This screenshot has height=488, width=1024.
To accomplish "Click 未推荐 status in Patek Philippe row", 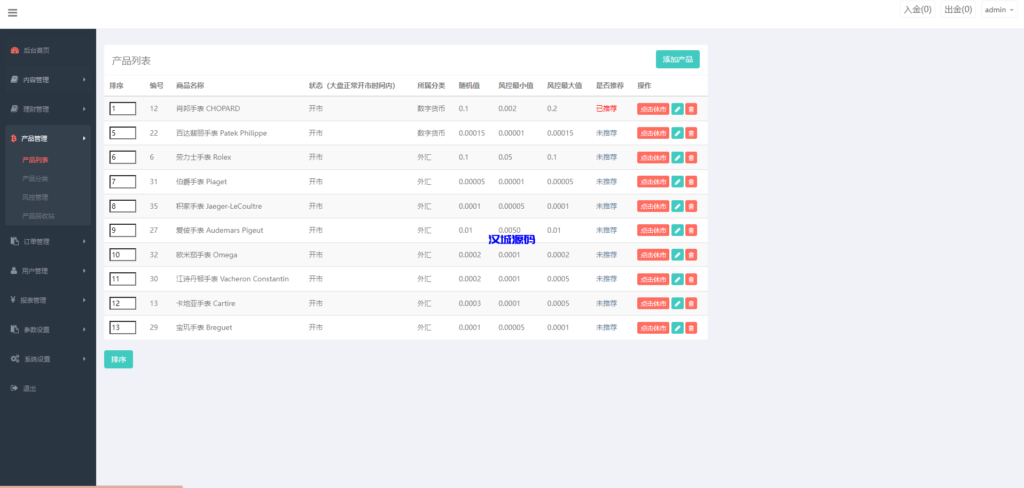I will point(607,133).
